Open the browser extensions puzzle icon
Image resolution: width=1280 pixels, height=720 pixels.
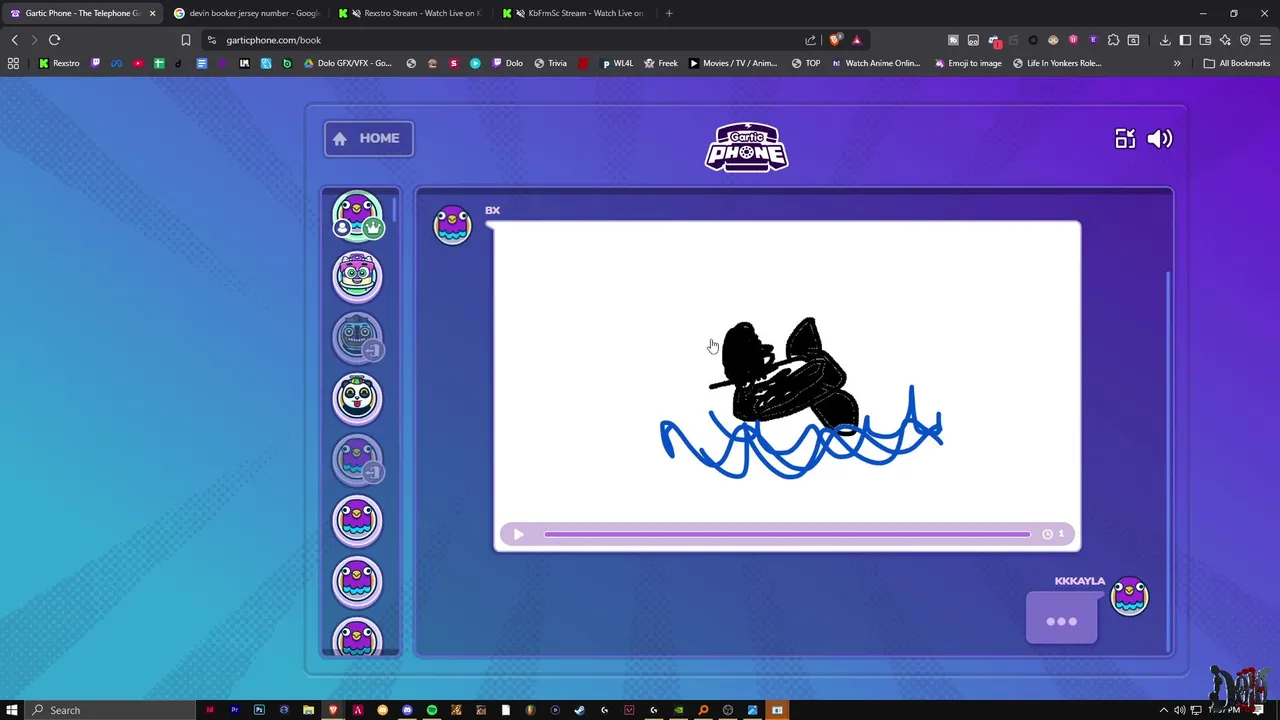[x=1113, y=40]
